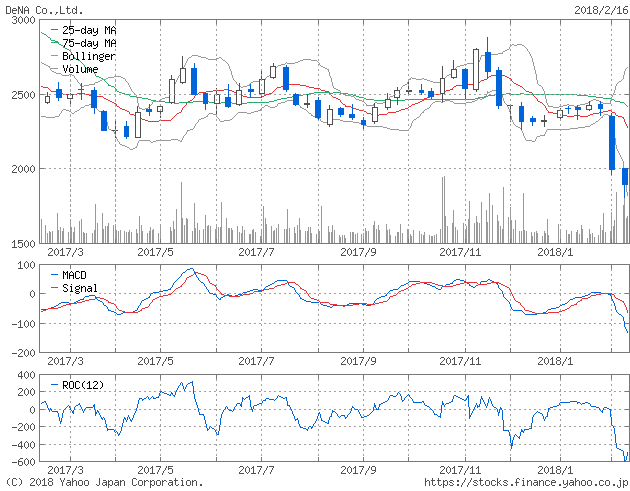Click the DeNA Co.,Ltd. chart title
Viewport: 630px width, 491px height.
42,9
